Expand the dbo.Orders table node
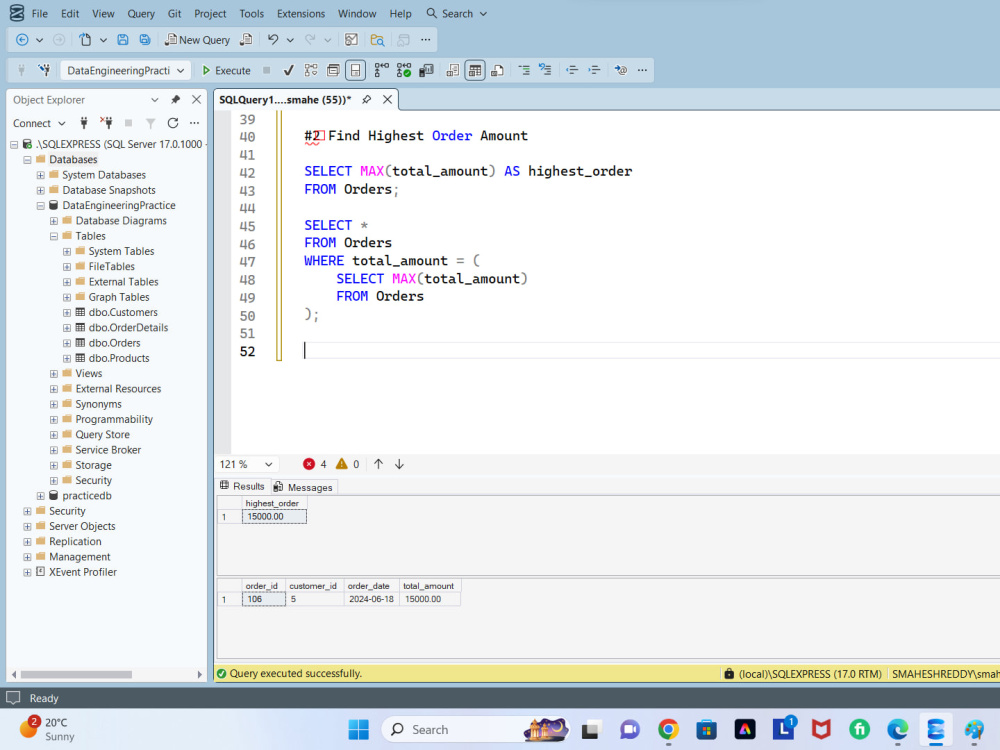Screen dimensions: 1000x750 click(67, 343)
